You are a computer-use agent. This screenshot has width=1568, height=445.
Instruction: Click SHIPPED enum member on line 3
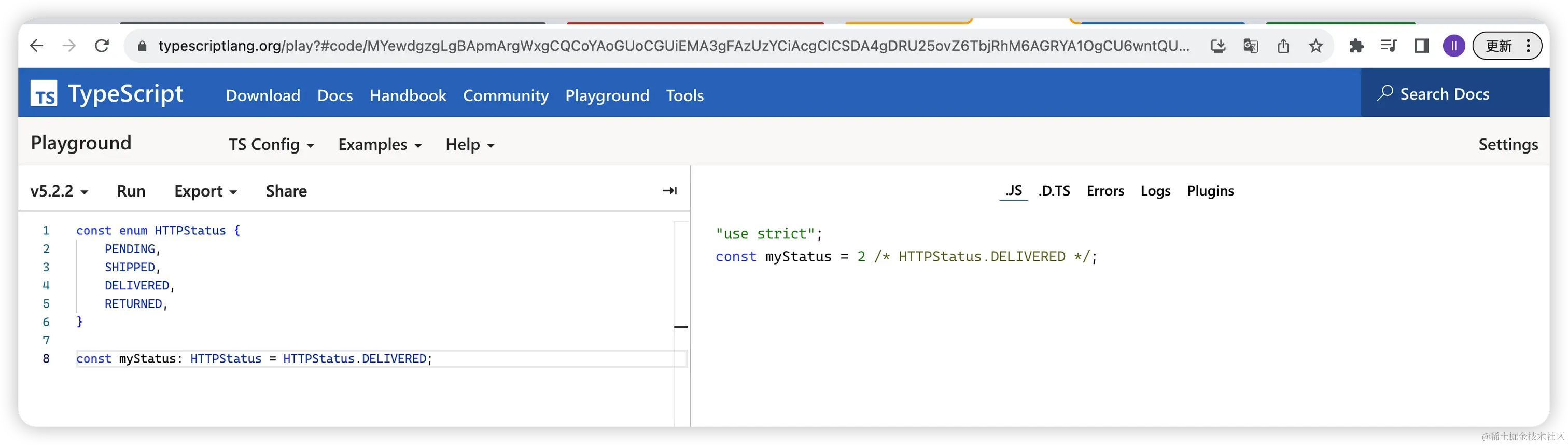tap(130, 267)
